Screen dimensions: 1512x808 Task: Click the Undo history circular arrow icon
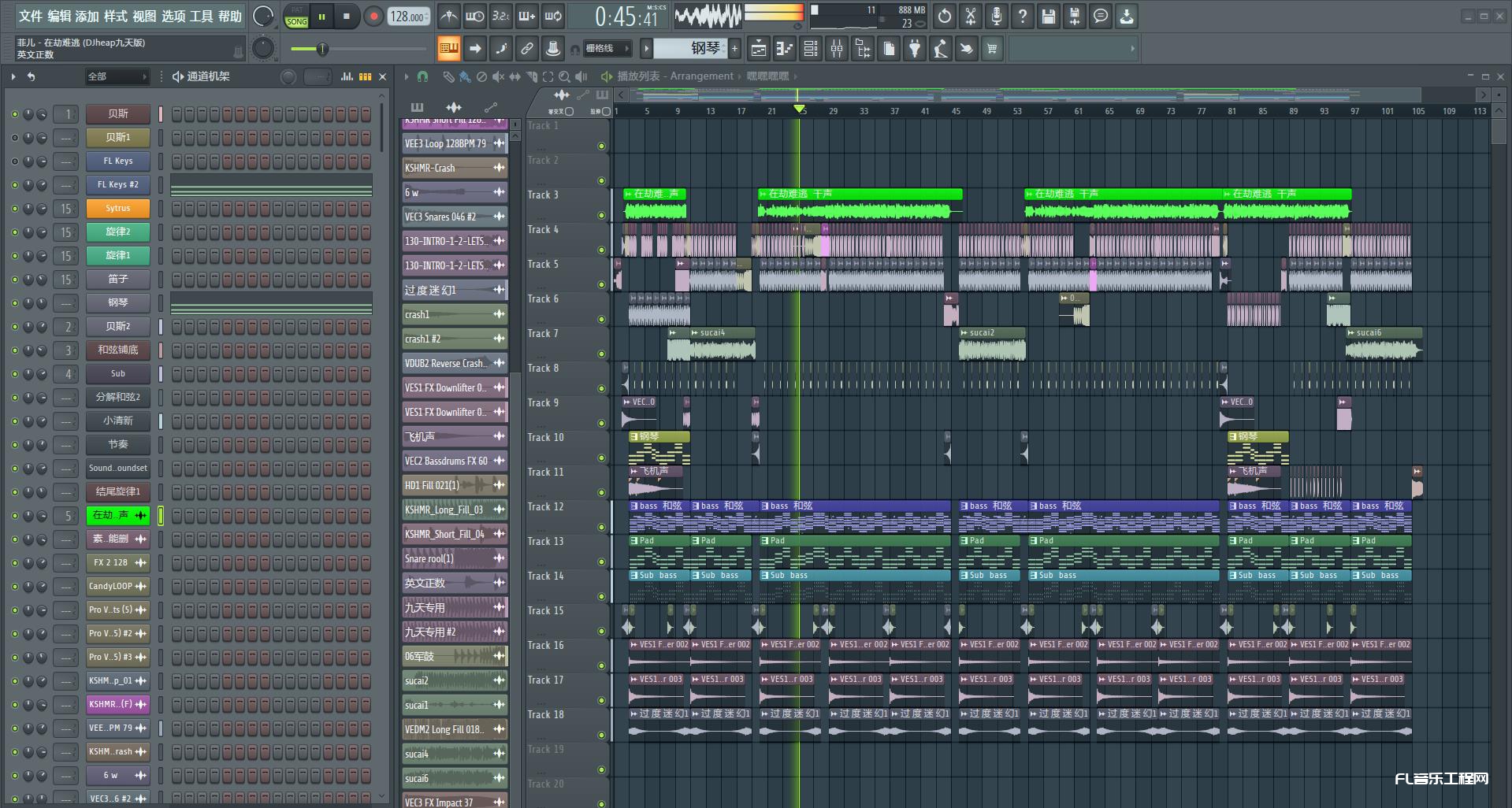click(945, 16)
